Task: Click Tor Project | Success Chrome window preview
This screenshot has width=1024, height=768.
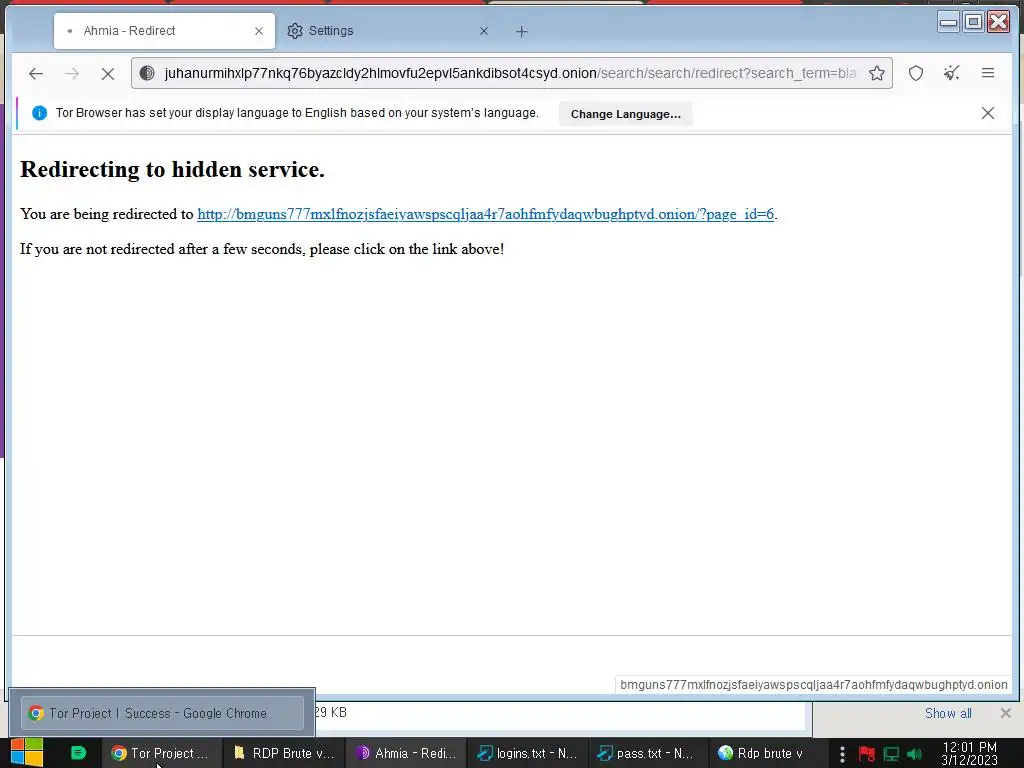Action: (162, 713)
